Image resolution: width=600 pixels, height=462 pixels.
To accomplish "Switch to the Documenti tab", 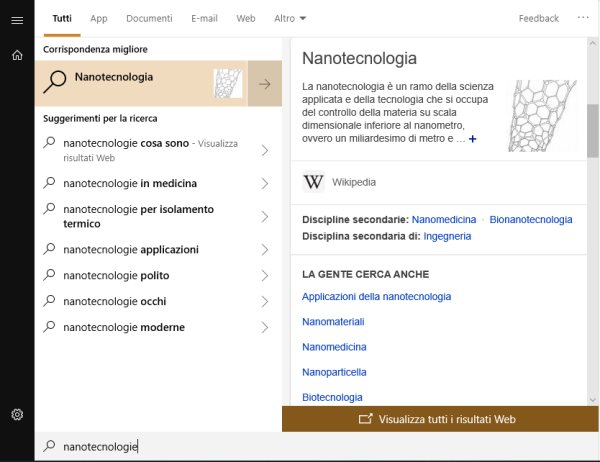I will tap(149, 18).
